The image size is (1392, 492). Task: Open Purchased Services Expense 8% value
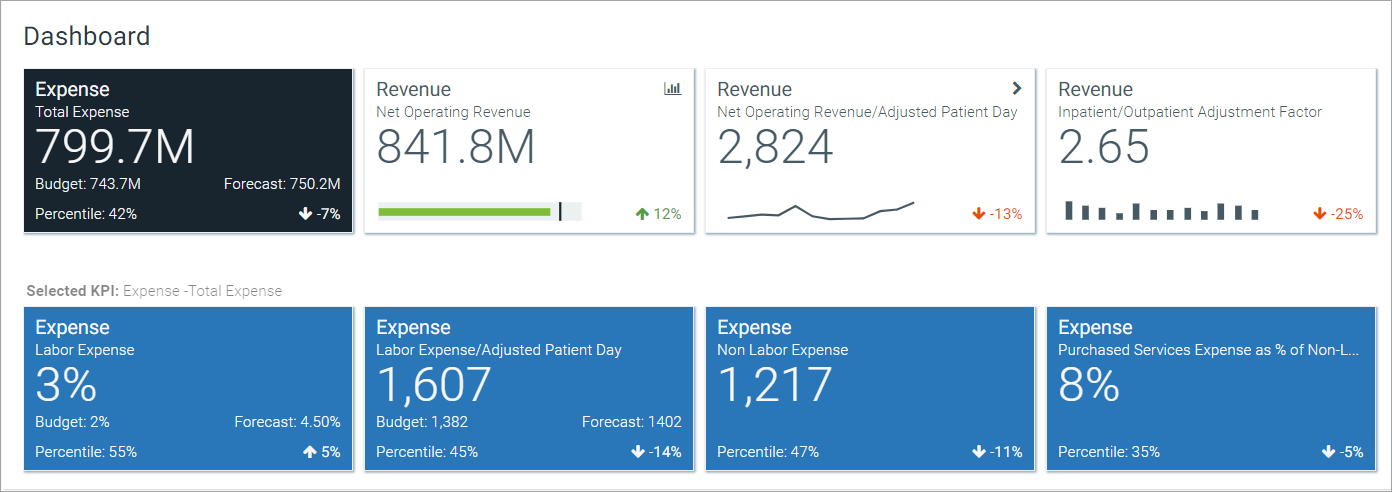click(1089, 386)
